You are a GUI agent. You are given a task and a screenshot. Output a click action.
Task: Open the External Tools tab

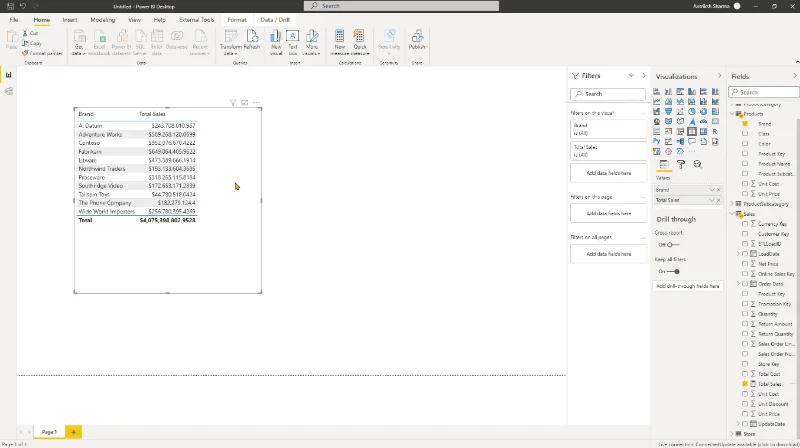pyautogui.click(x=196, y=20)
